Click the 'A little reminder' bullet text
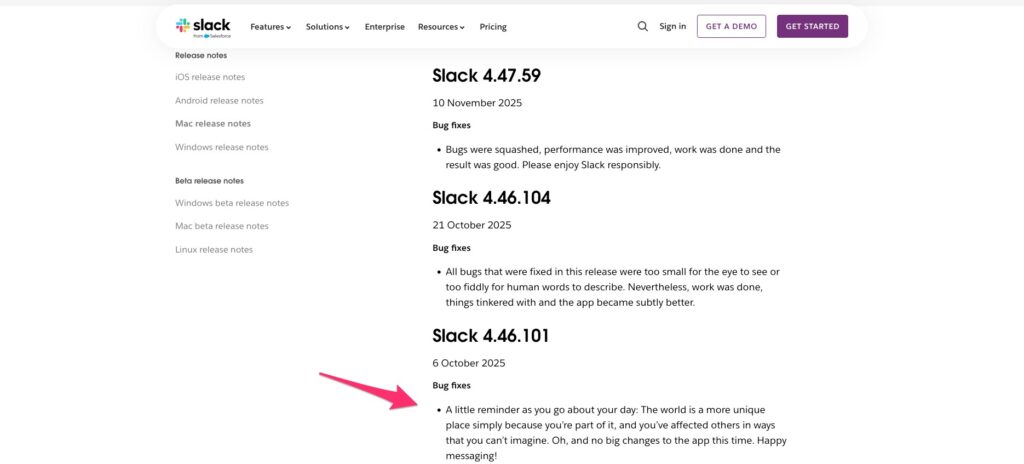This screenshot has height=464, width=1024. 616,433
